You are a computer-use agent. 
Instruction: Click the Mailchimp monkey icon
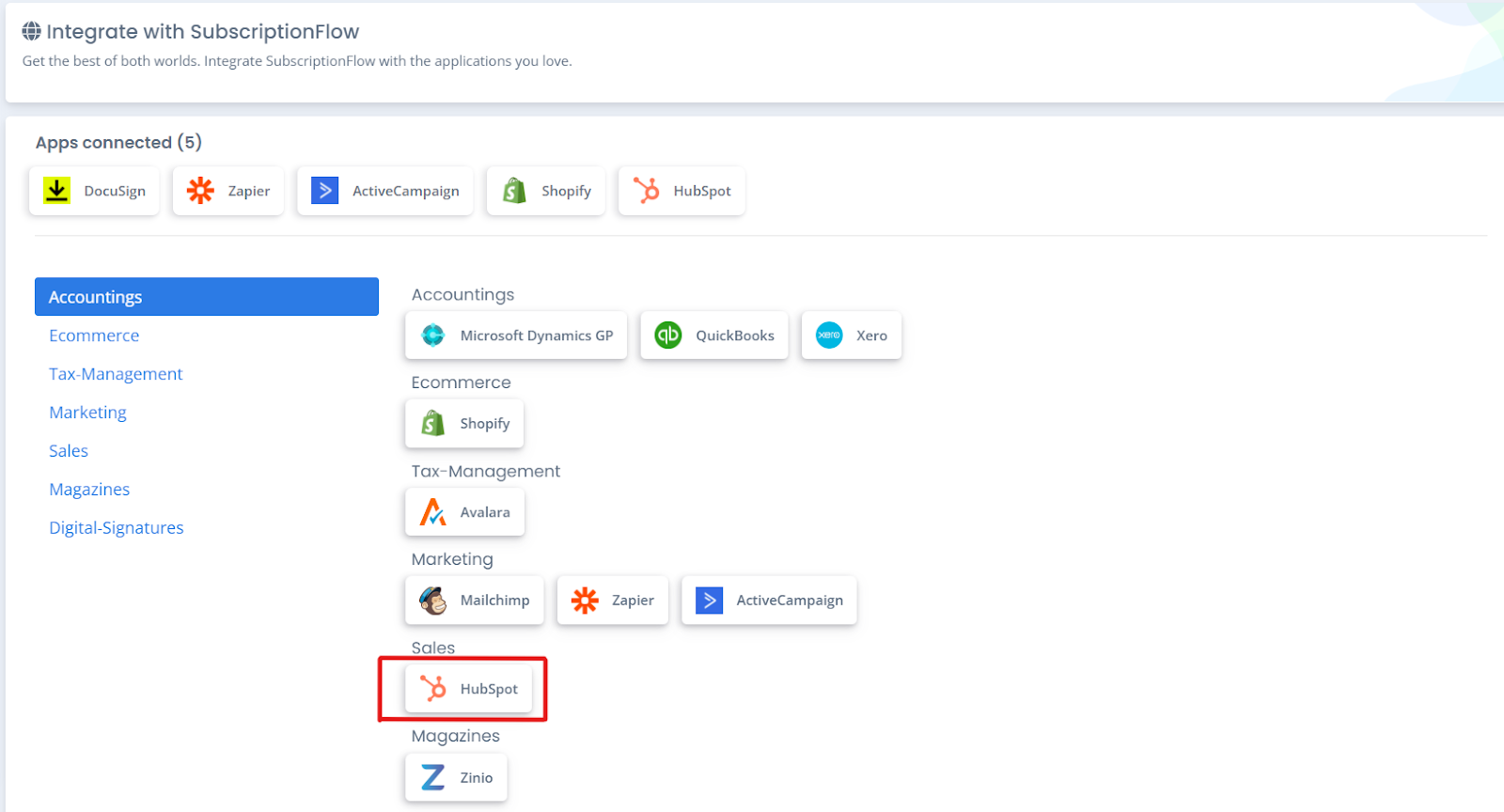tap(433, 601)
